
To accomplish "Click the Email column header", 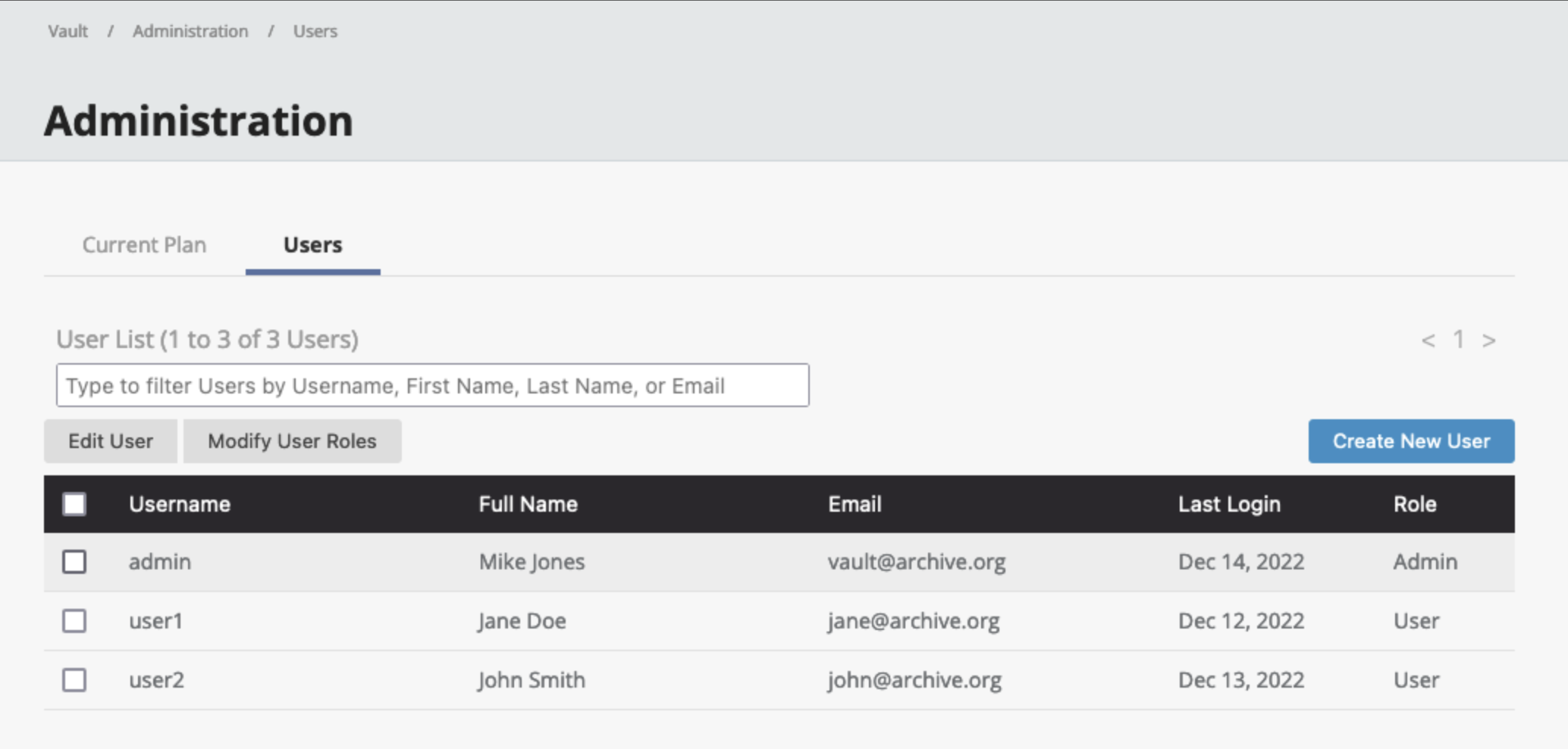I will [x=855, y=504].
